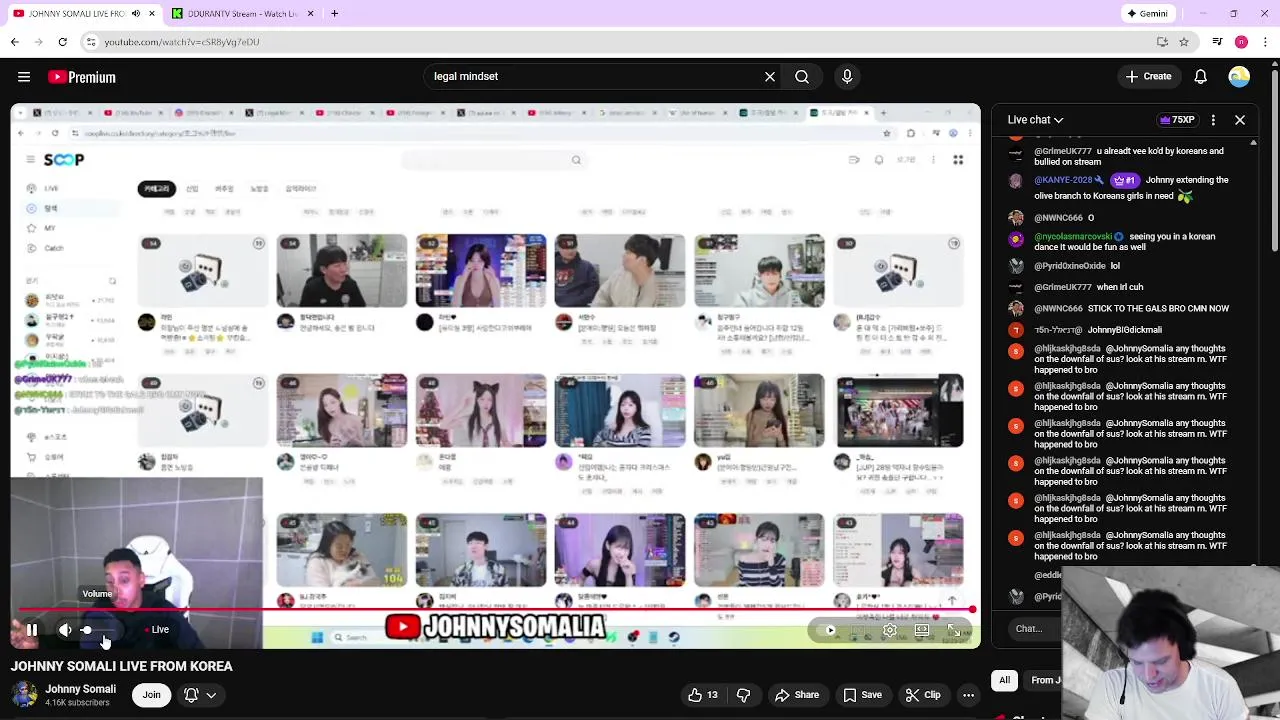
Task: Open the YouTube account avatar menu
Action: (x=1239, y=76)
